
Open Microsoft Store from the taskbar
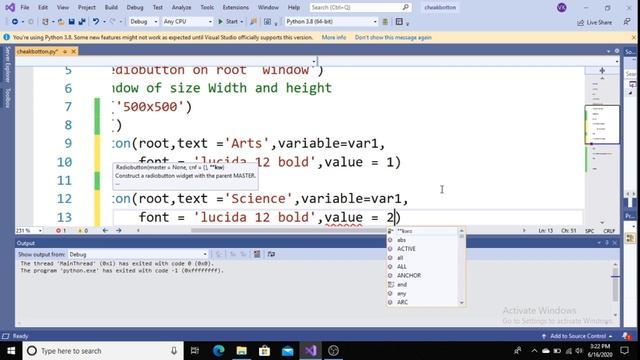point(264,351)
